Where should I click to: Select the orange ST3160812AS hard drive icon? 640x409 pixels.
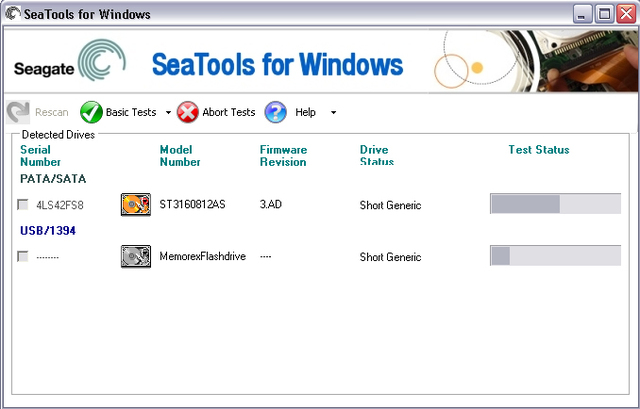(136, 204)
